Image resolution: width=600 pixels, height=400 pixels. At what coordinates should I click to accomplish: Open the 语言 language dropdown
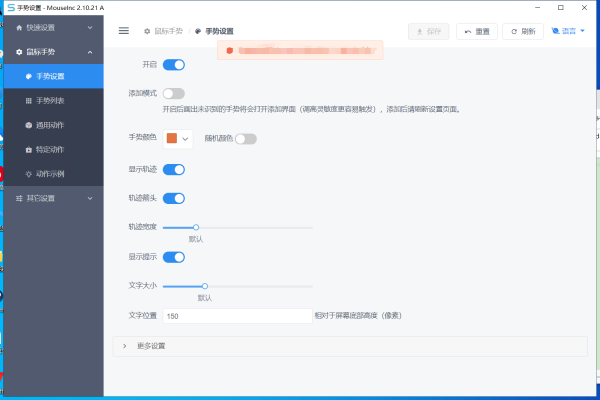click(569, 31)
